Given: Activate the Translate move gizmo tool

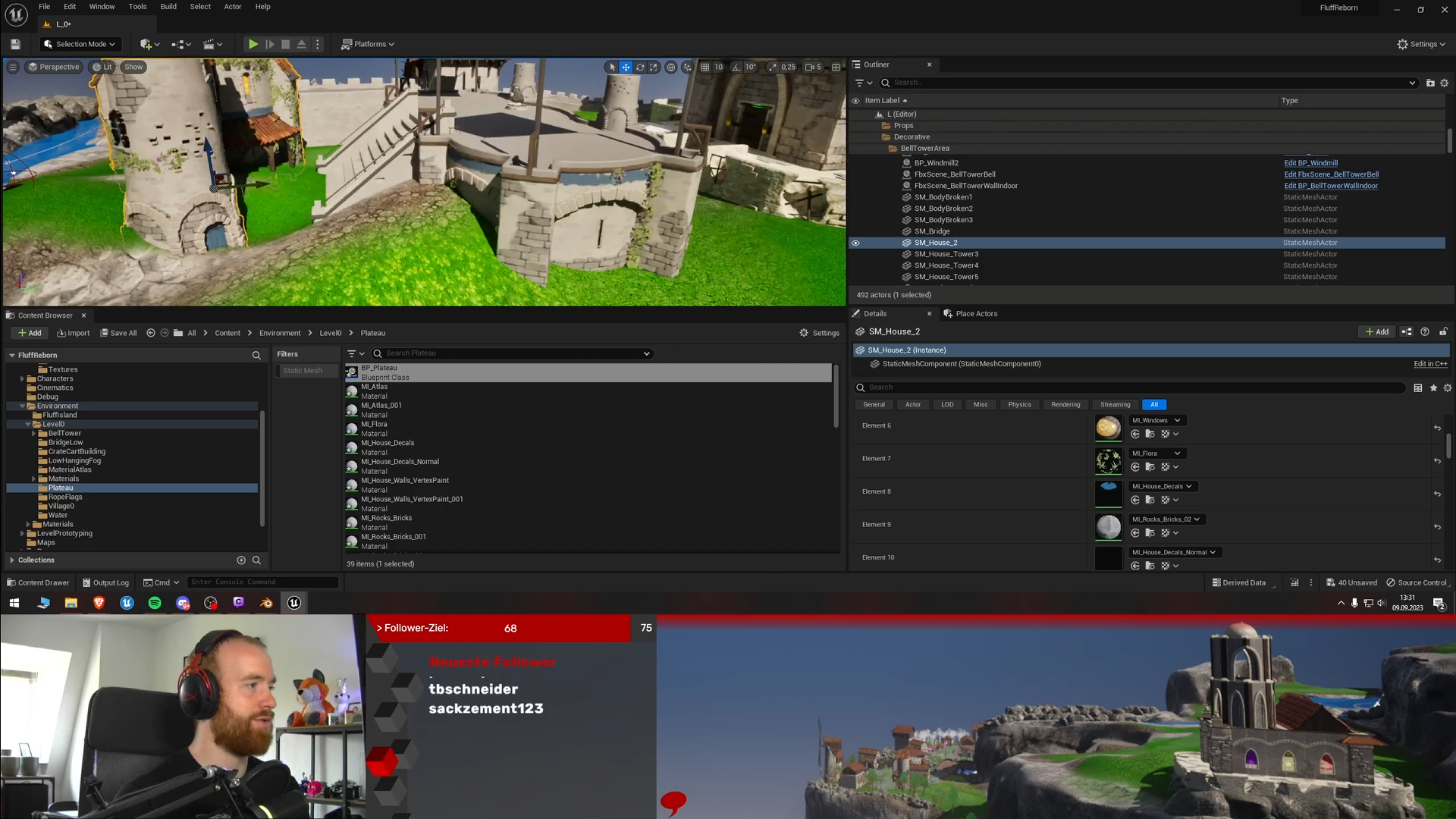Looking at the screenshot, I should click(x=626, y=67).
